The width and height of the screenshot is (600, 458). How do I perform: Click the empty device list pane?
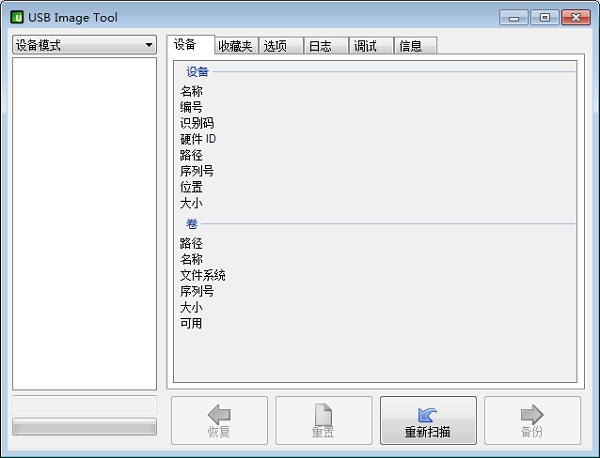pyautogui.click(x=84, y=223)
